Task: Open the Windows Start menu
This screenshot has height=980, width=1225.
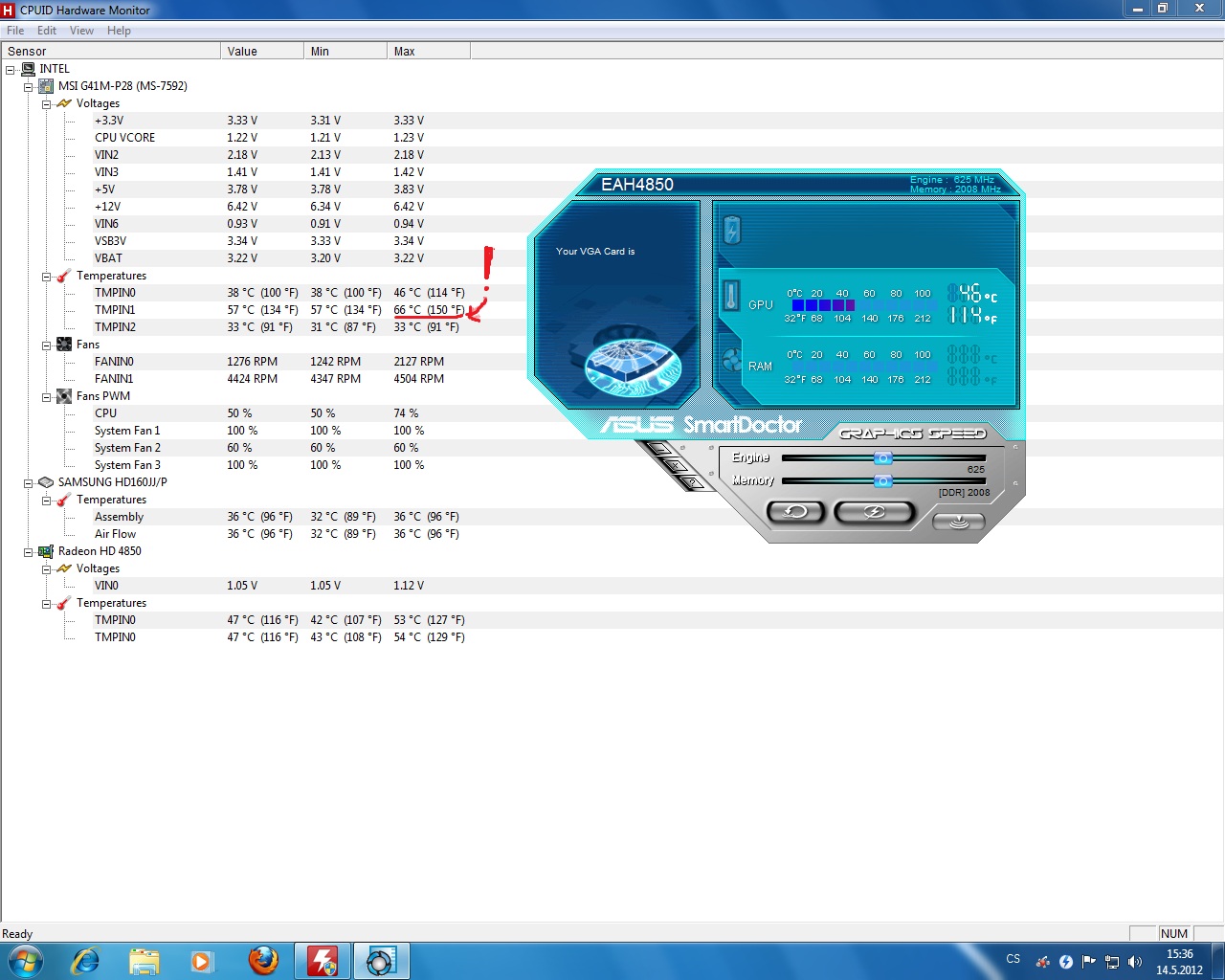Action: point(26,961)
